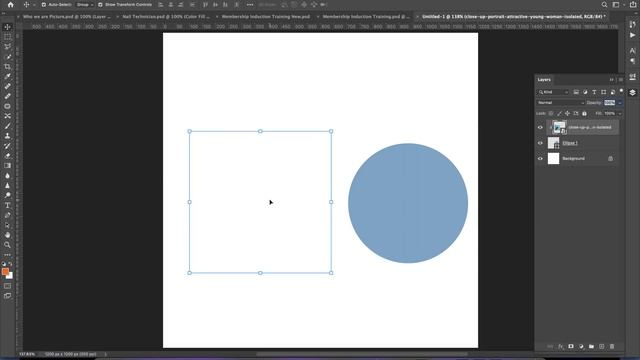Add a layer mask icon
The image size is (640, 360).
[571, 346]
